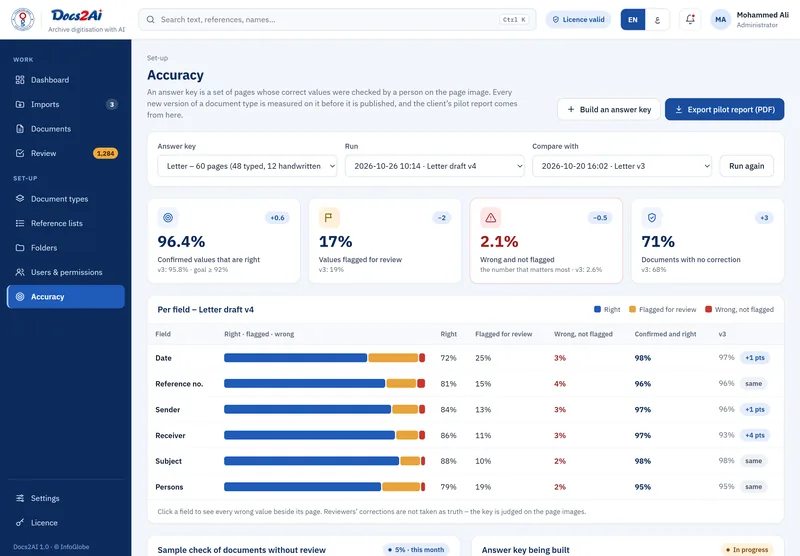This screenshot has width=800, height=556.
Task: Click the blue Right legend swatch
Action: [597, 309]
